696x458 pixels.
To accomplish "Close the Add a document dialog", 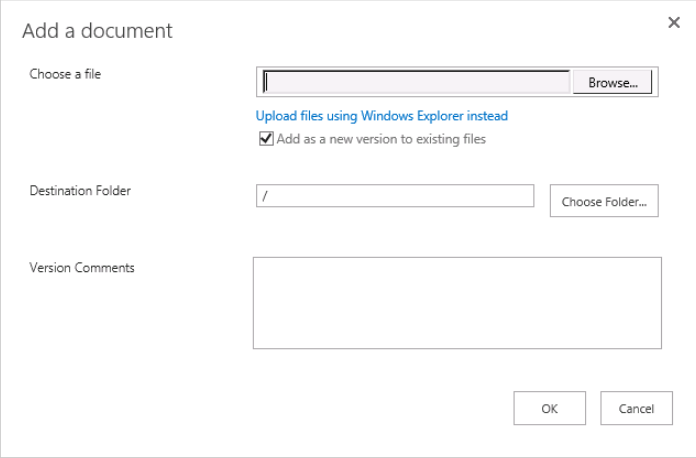I will pyautogui.click(x=674, y=23).
